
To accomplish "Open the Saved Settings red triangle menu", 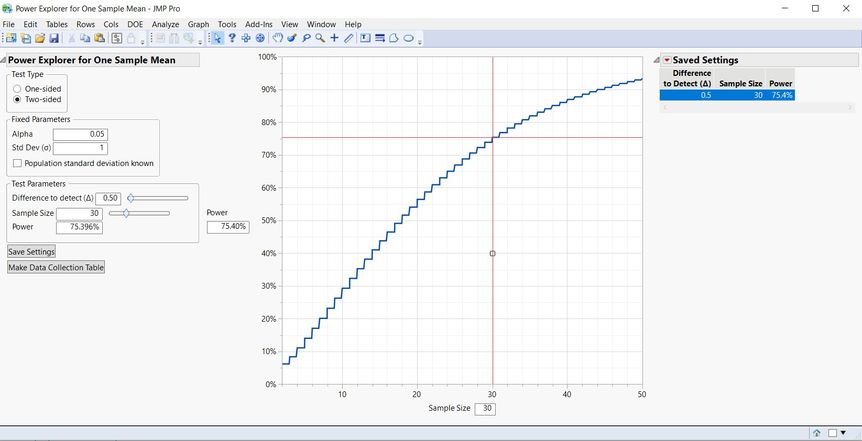I will (x=667, y=60).
